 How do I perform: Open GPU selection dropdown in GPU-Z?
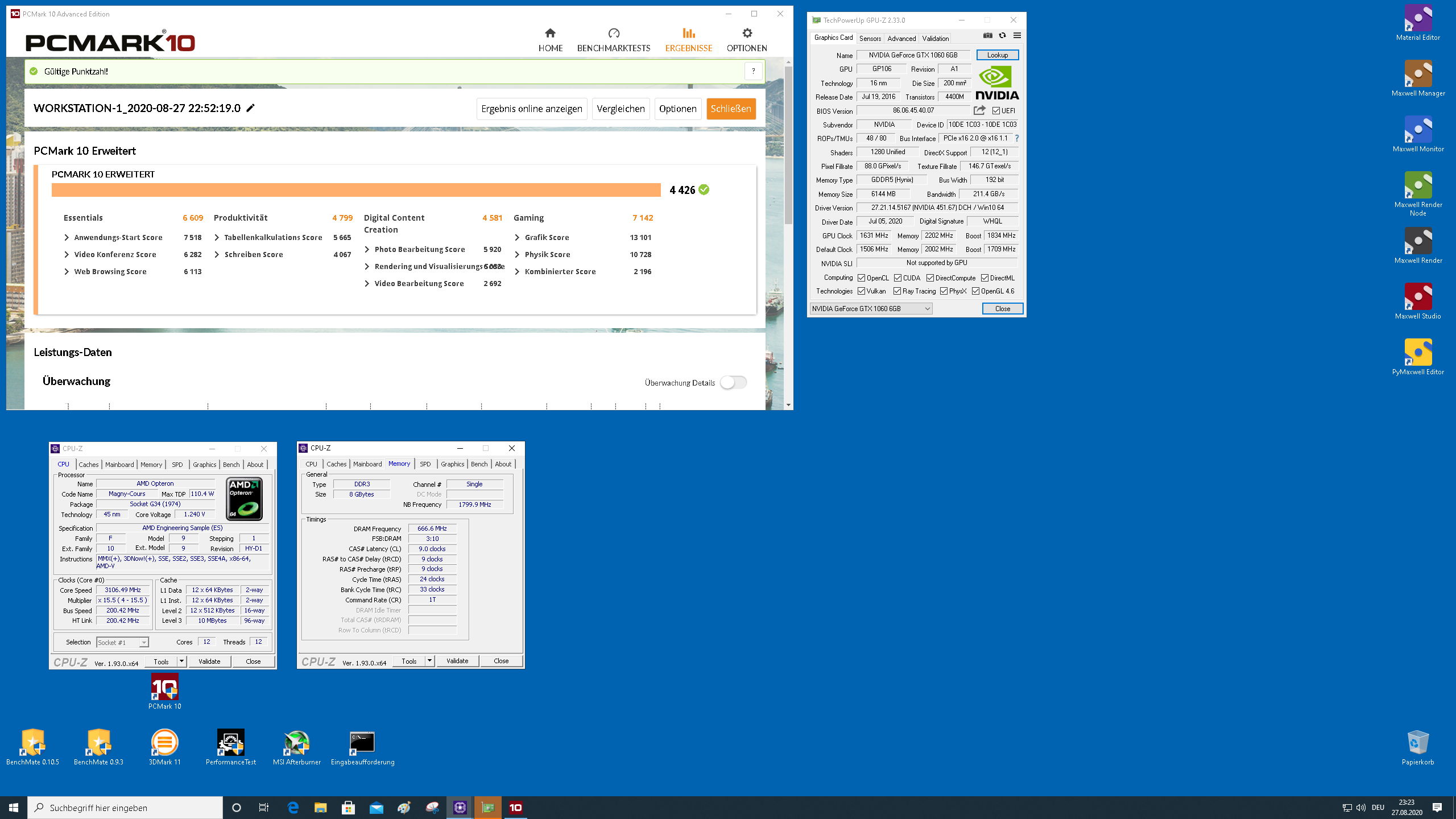pyautogui.click(x=871, y=308)
